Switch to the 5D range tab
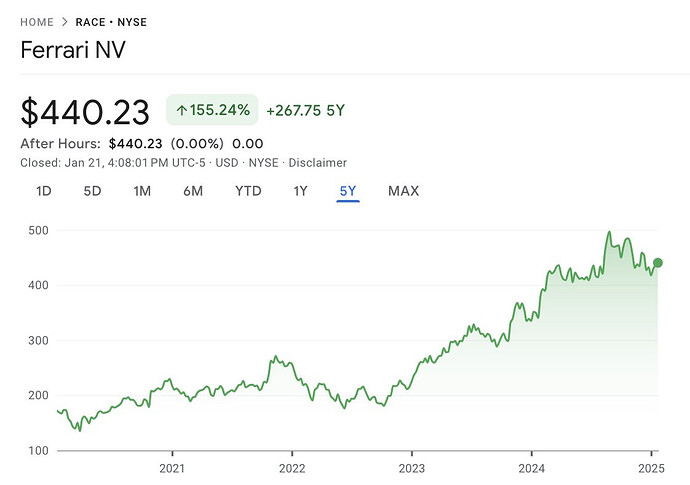The width and height of the screenshot is (690, 485). [x=92, y=191]
